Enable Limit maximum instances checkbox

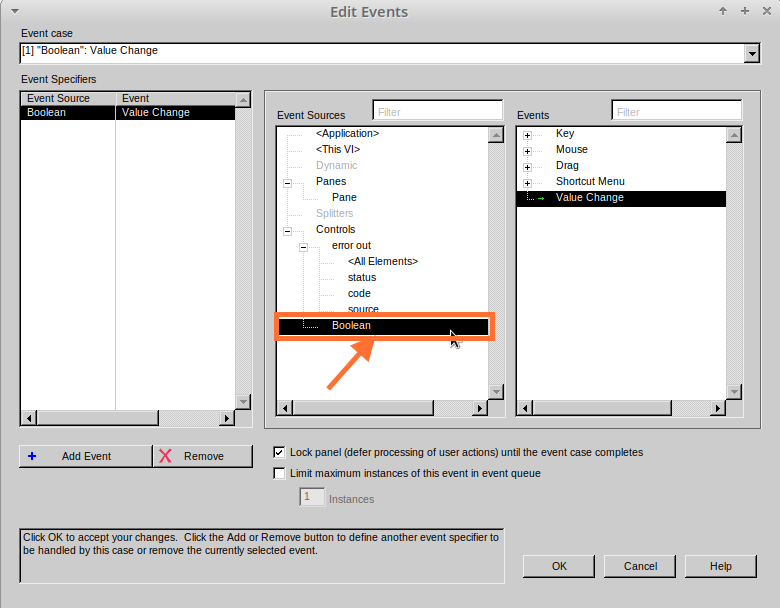click(x=279, y=473)
